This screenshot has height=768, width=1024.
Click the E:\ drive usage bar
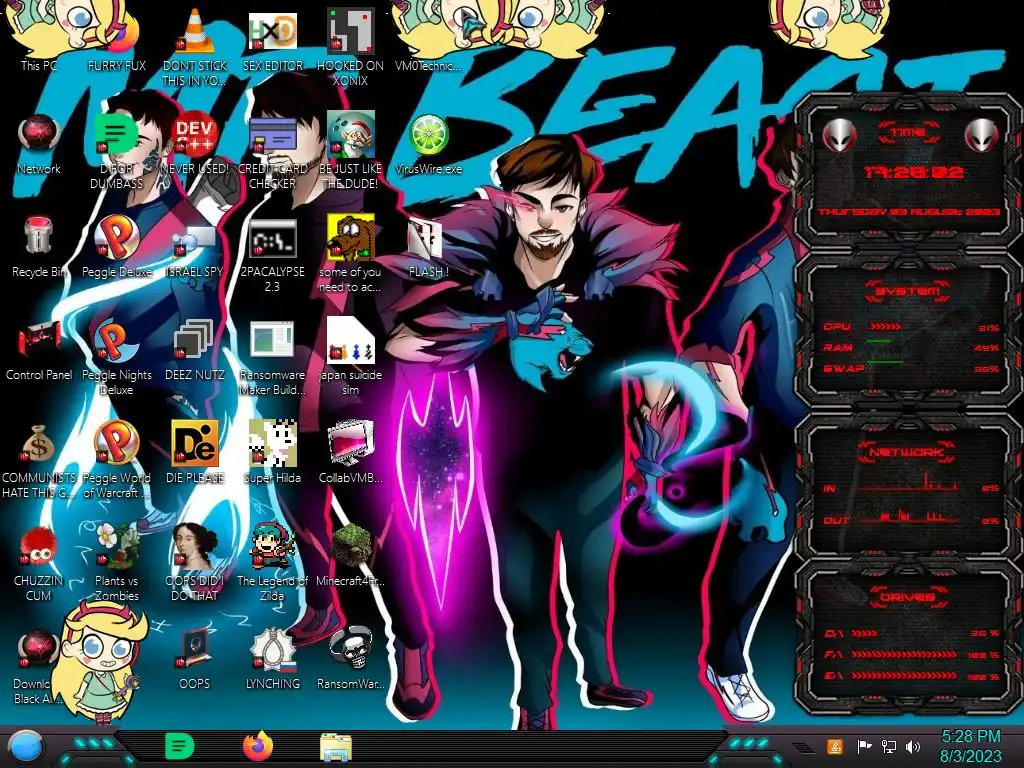tap(904, 676)
